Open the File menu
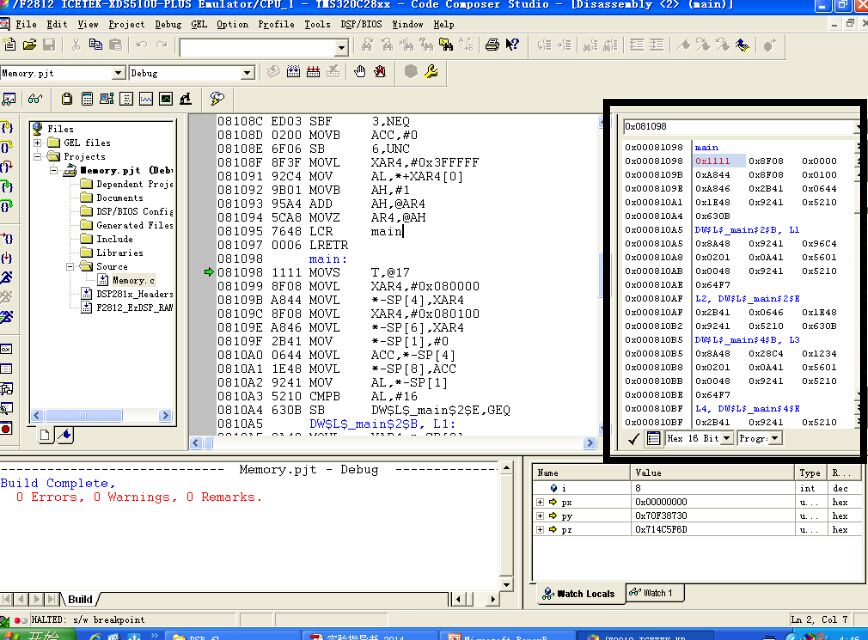 coord(25,24)
